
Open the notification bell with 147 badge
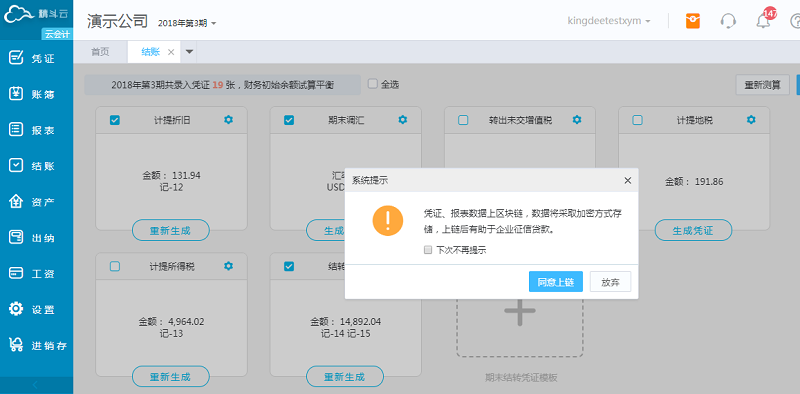point(764,20)
